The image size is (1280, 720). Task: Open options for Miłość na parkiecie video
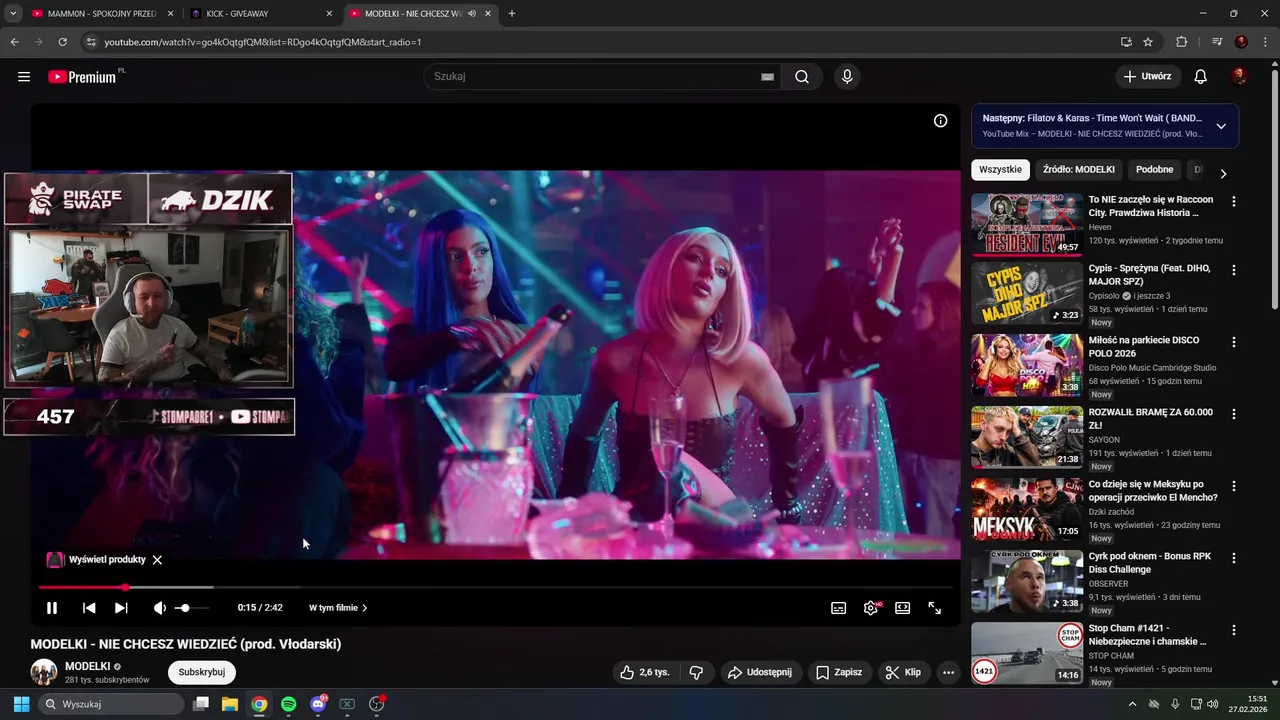click(x=1233, y=342)
